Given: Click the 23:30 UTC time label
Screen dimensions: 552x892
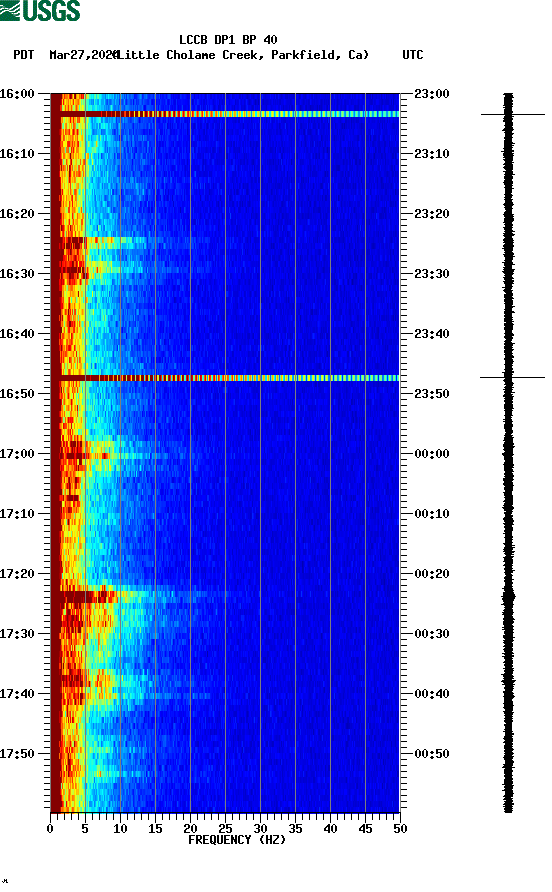Looking at the screenshot, I should (432, 274).
